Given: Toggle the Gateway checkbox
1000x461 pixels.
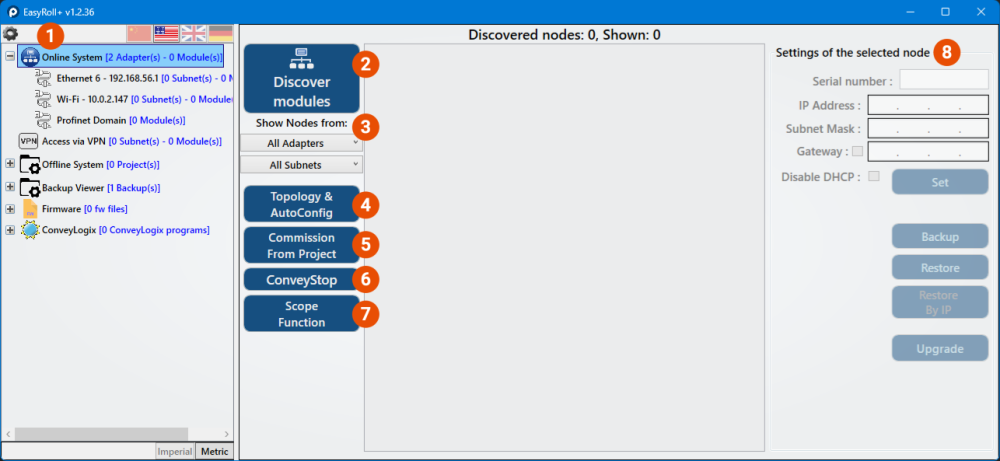Looking at the screenshot, I should point(857,151).
